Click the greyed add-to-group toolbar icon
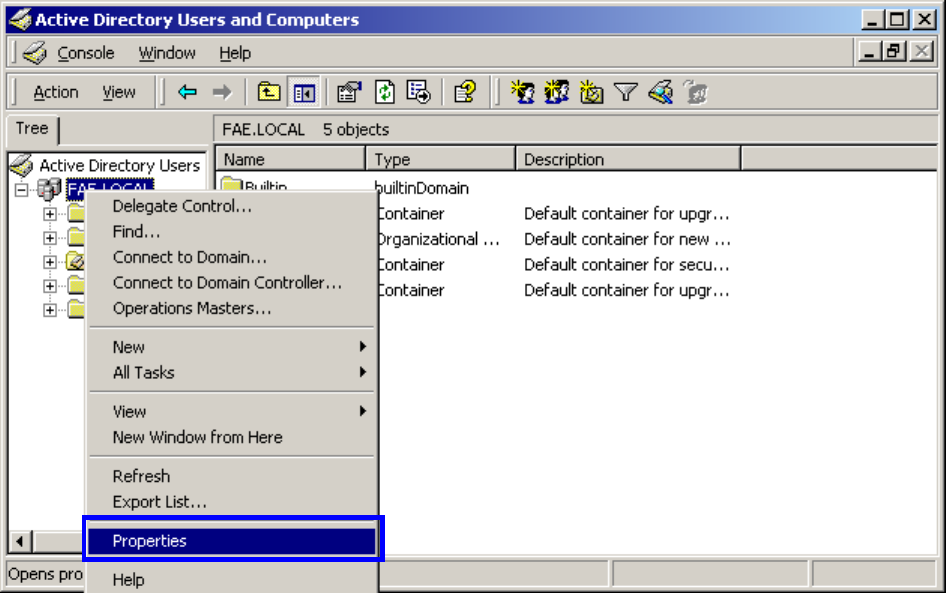Screen dimensions: 946x593 [696, 92]
